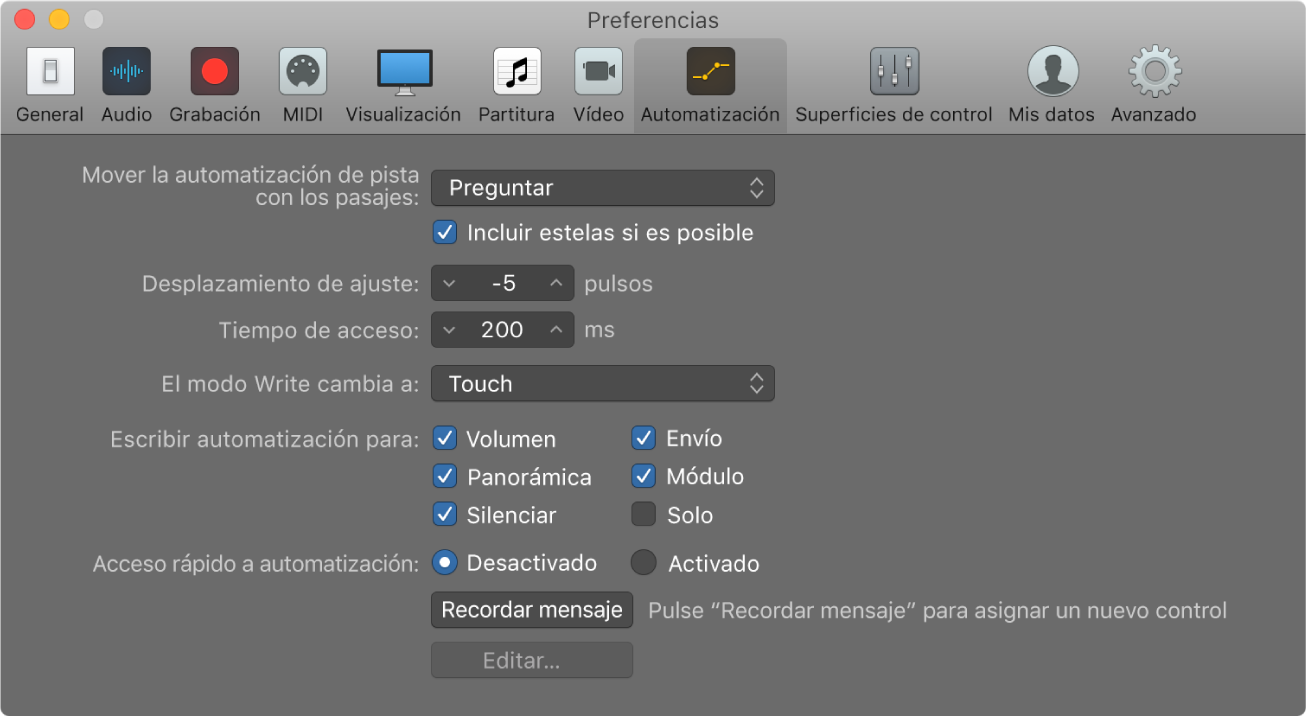Open the General preferences icon
This screenshot has width=1306, height=718.
50,72
